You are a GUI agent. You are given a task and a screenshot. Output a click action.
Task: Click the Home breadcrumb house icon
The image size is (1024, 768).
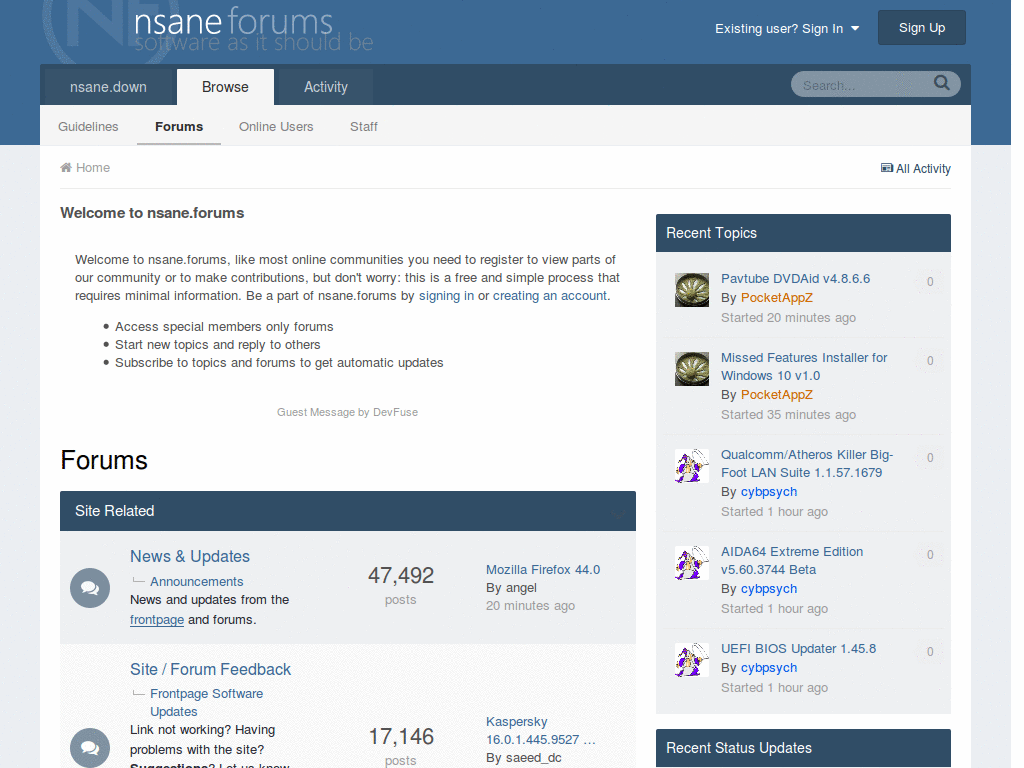[x=66, y=168]
